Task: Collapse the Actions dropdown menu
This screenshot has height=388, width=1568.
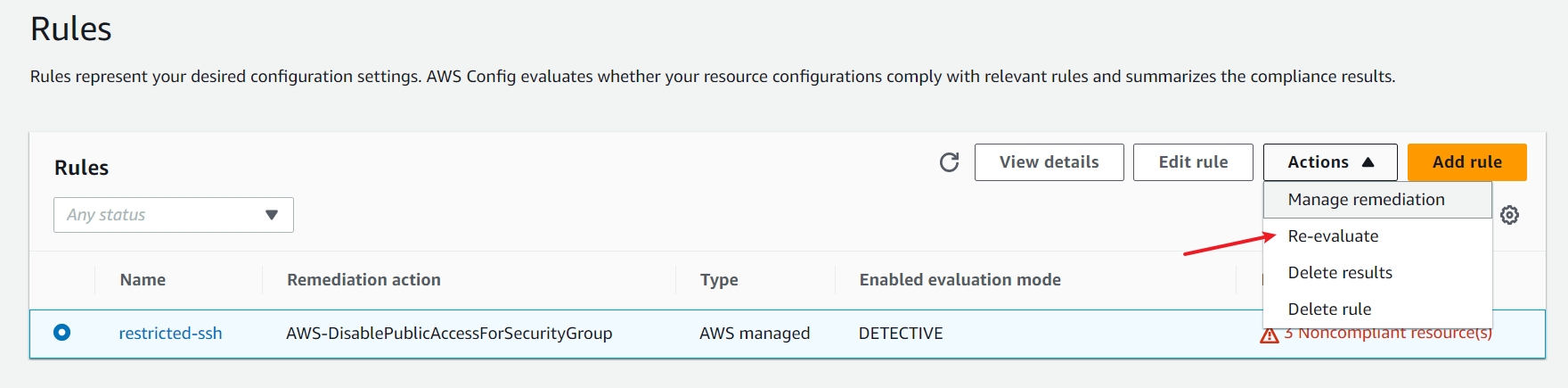Action: [1329, 162]
